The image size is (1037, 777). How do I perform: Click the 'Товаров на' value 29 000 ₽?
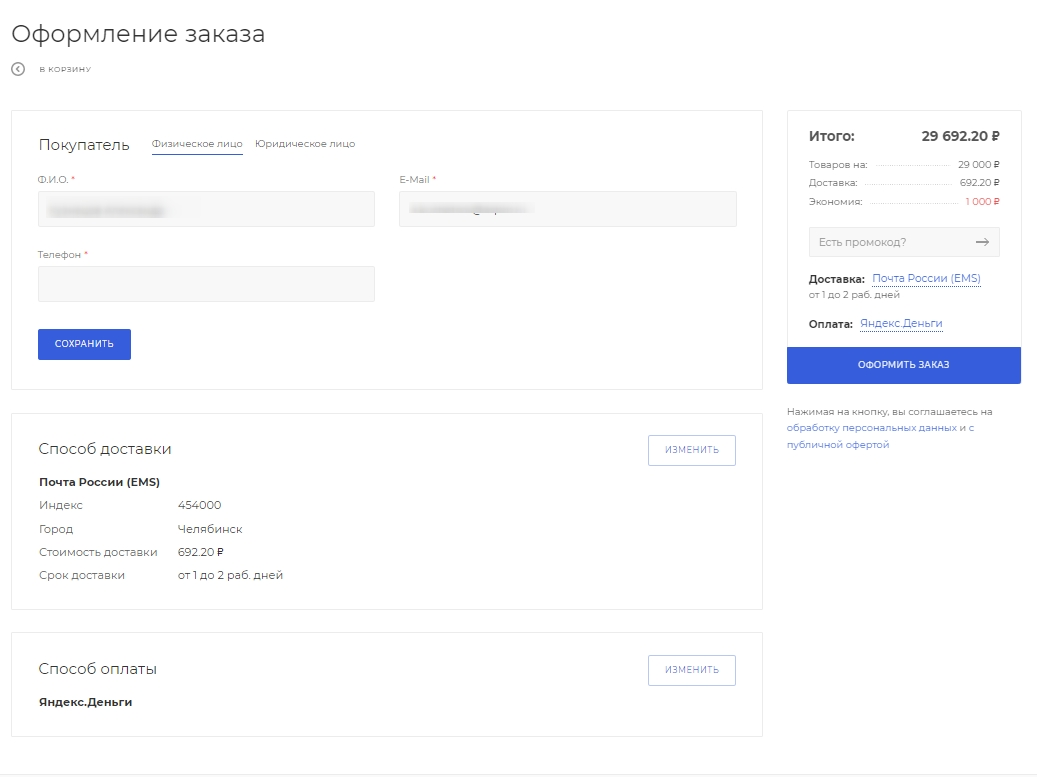pyautogui.click(x=979, y=165)
